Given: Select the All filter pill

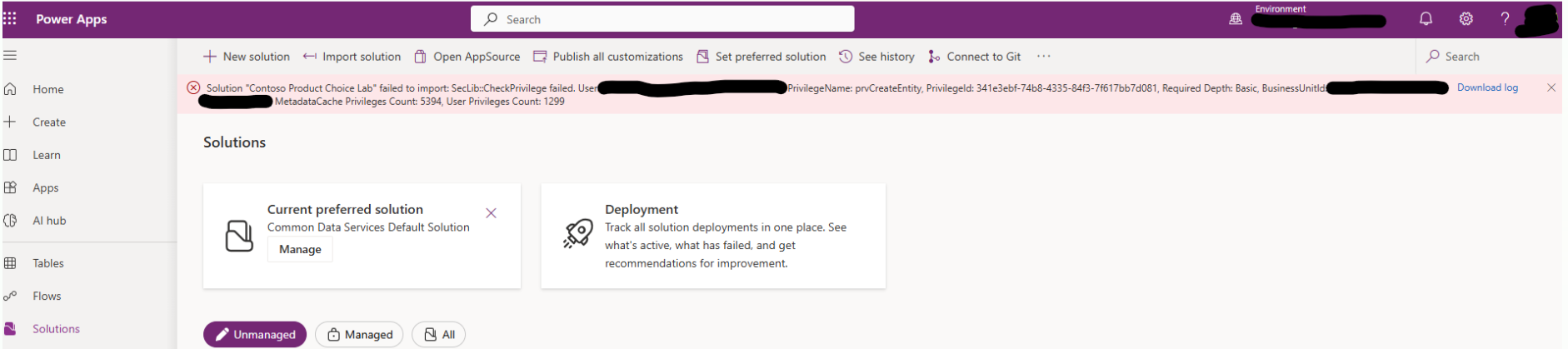Looking at the screenshot, I should 439,335.
